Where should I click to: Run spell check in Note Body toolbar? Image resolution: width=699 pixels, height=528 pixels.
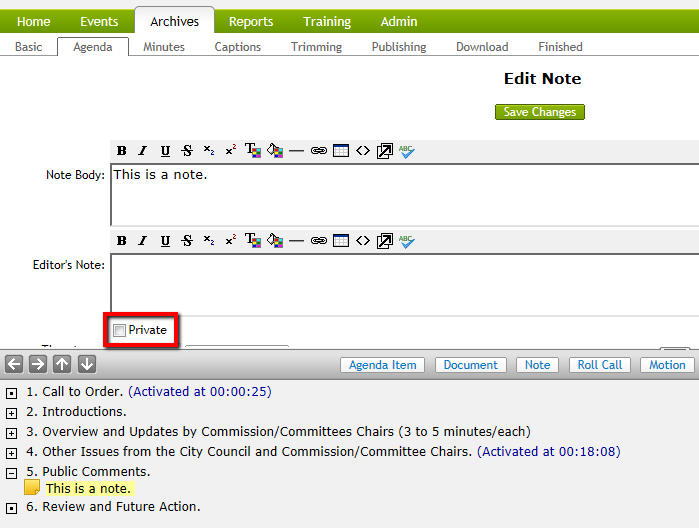point(407,151)
